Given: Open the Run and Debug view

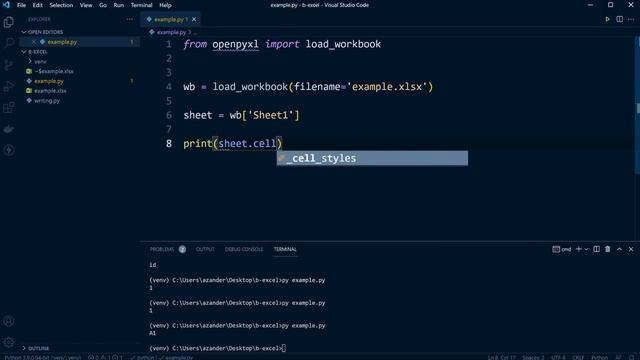Looking at the screenshot, I should (x=9, y=86).
